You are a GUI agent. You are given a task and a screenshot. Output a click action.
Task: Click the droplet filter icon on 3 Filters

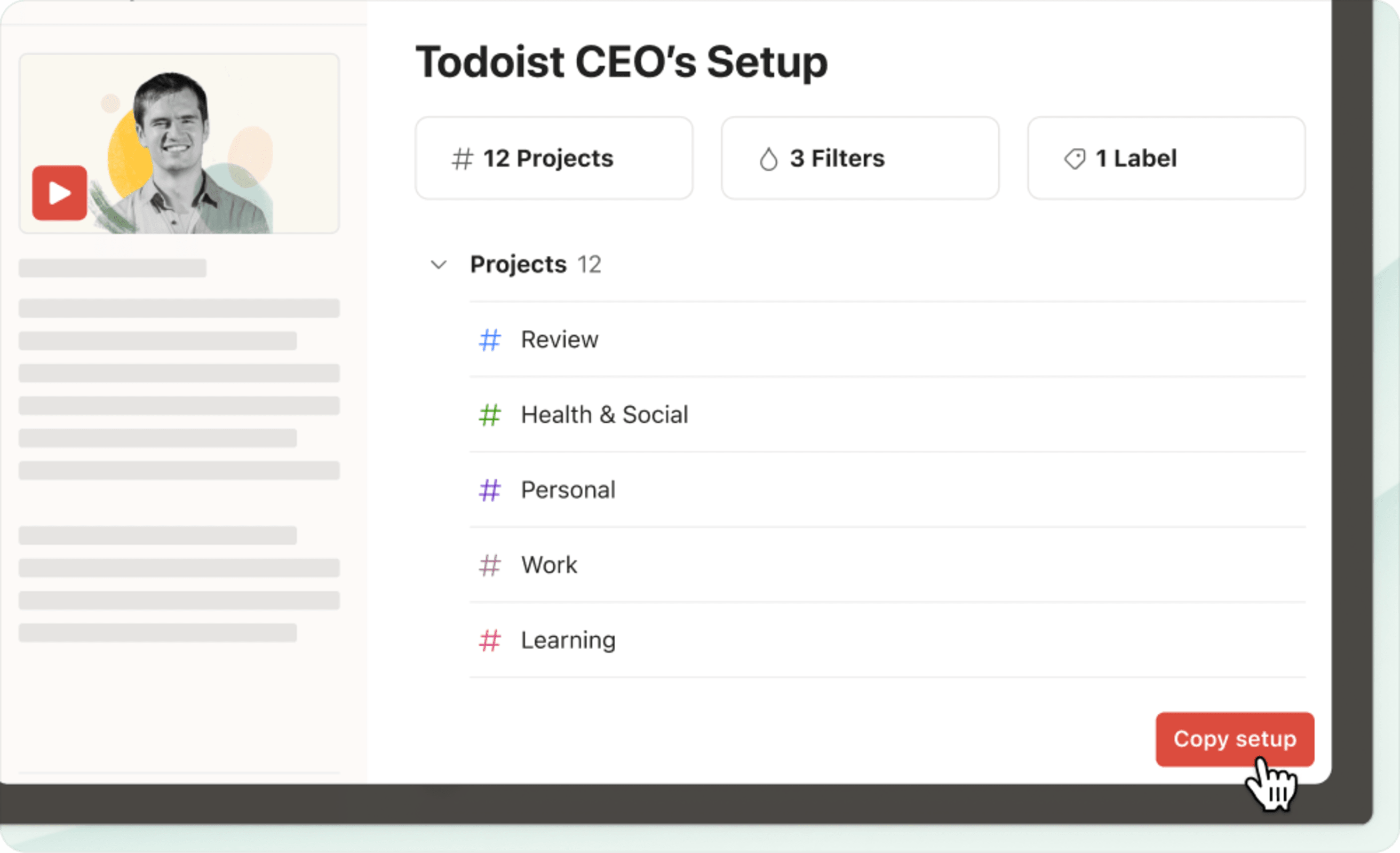tap(768, 159)
